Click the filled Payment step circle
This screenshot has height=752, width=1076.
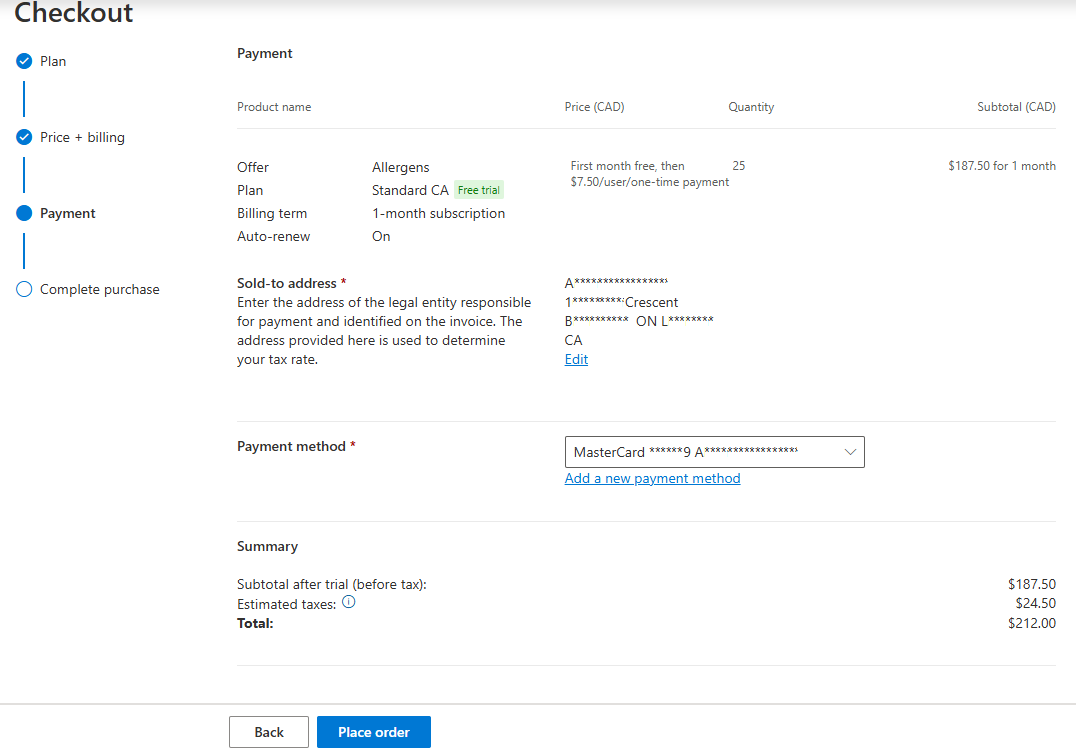coord(24,213)
